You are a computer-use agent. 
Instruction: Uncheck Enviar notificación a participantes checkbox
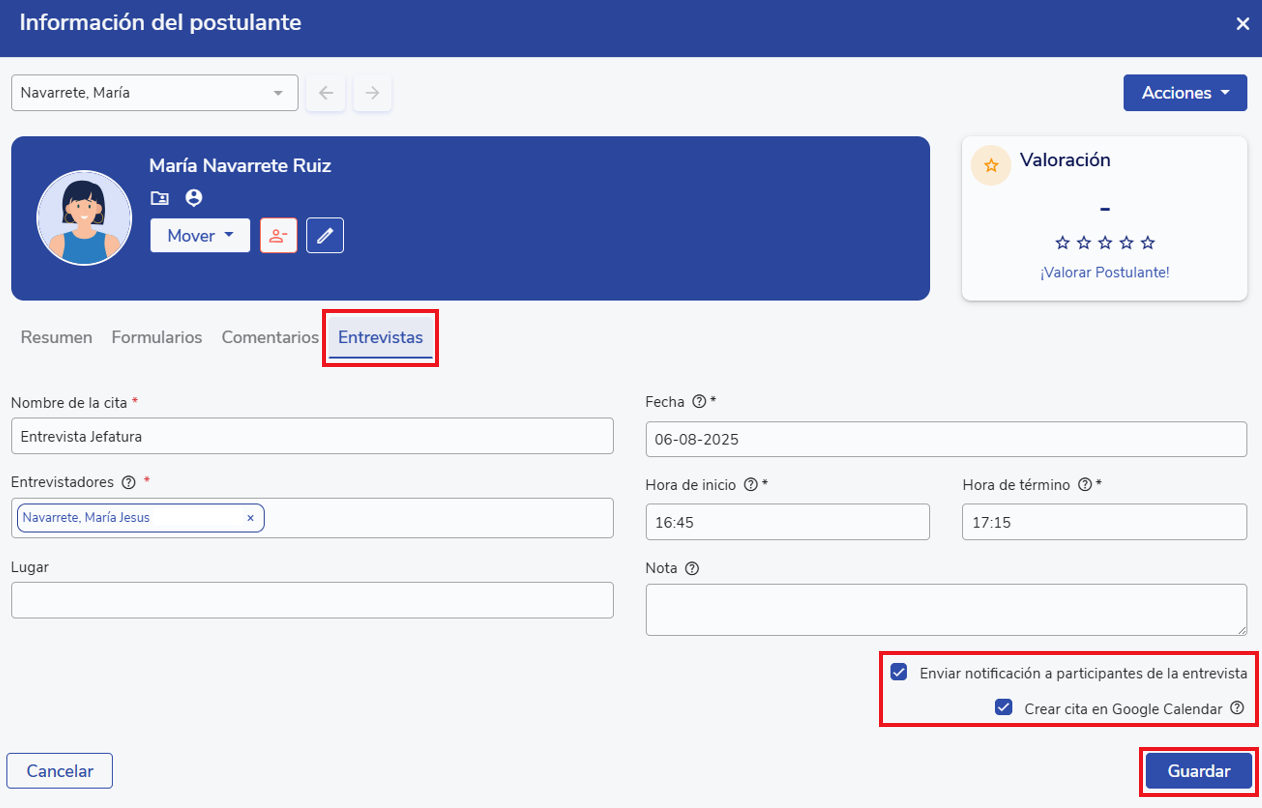click(899, 673)
